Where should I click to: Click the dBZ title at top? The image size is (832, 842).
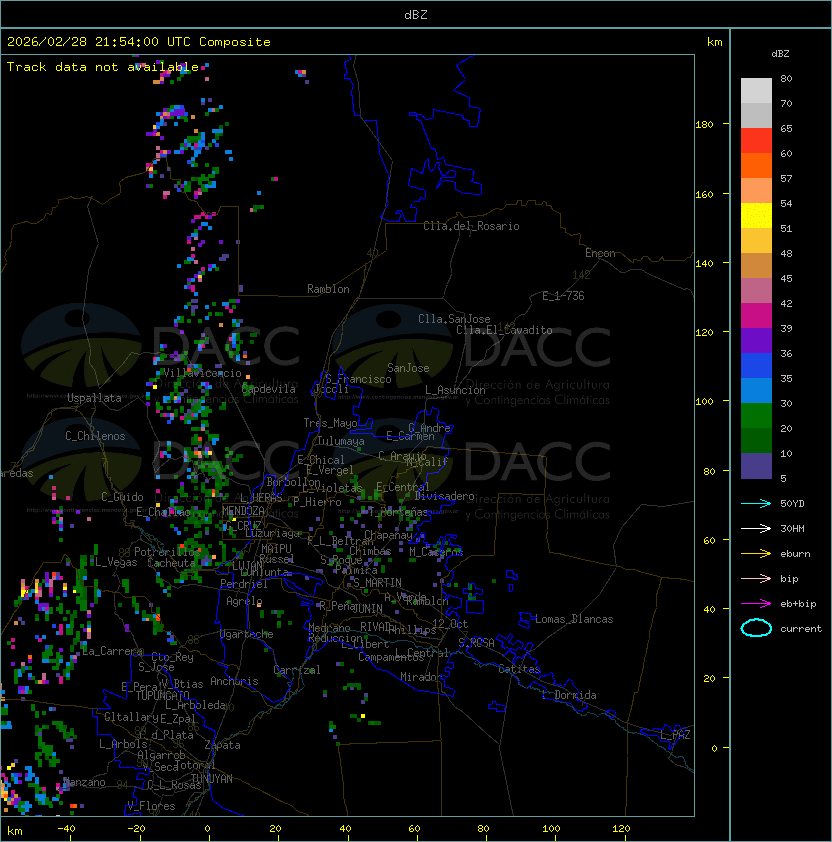pos(415,15)
